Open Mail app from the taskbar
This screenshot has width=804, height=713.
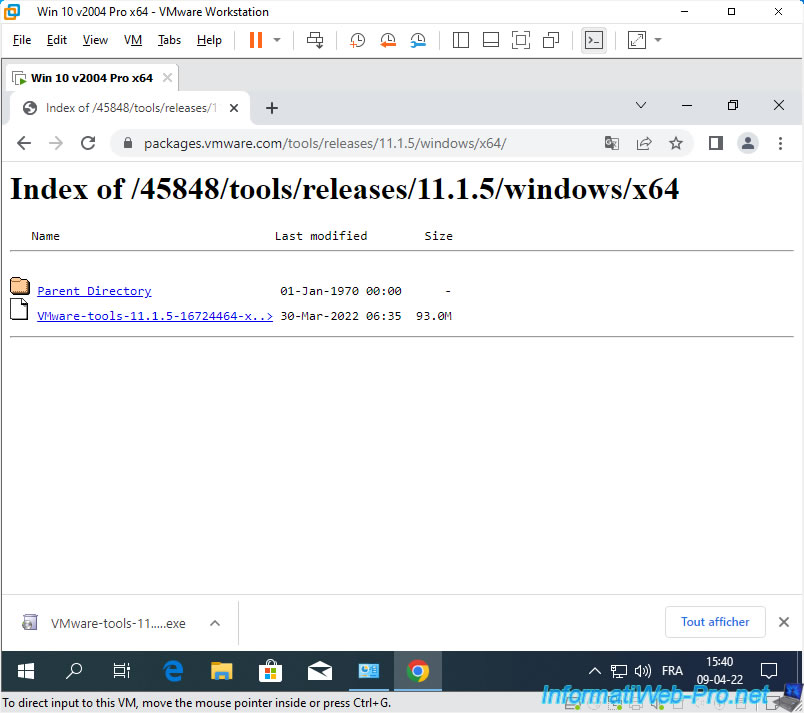[319, 670]
